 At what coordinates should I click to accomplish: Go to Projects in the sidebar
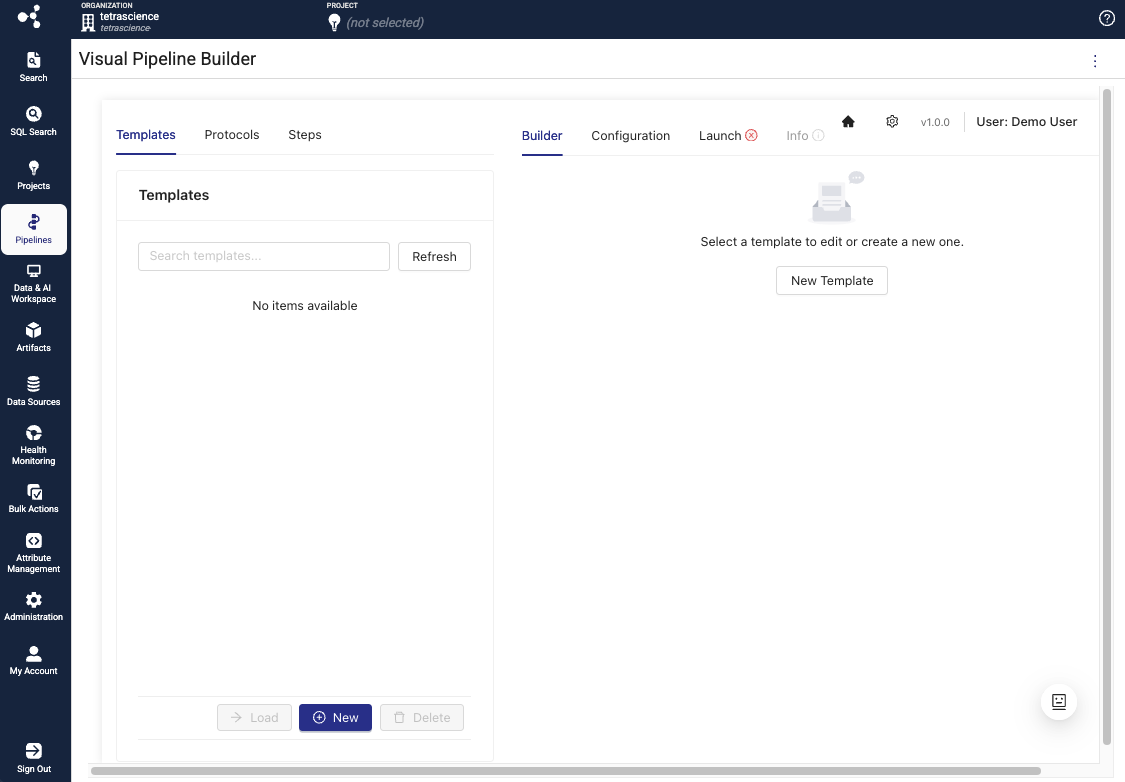[x=33, y=175]
